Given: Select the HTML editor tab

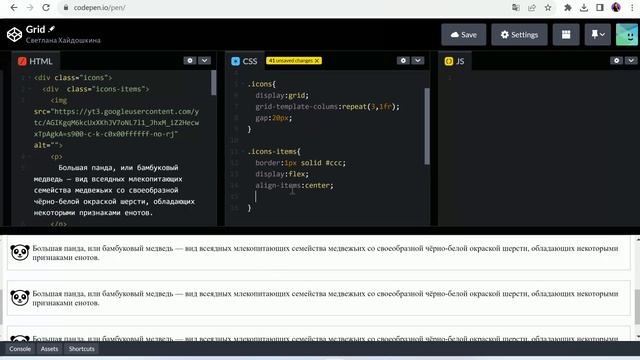Looking at the screenshot, I should (35, 61).
